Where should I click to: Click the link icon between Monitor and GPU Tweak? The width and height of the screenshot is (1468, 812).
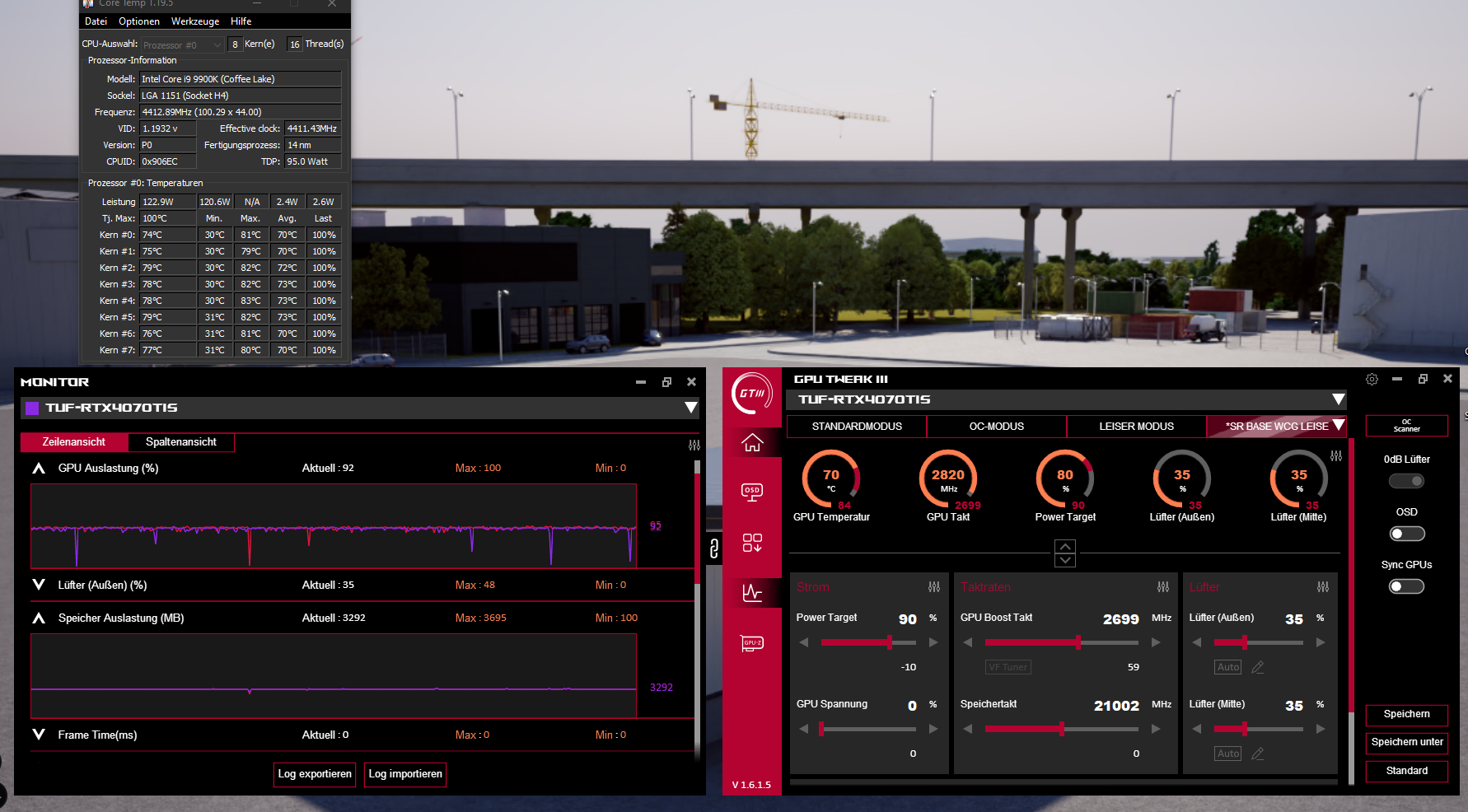click(714, 548)
